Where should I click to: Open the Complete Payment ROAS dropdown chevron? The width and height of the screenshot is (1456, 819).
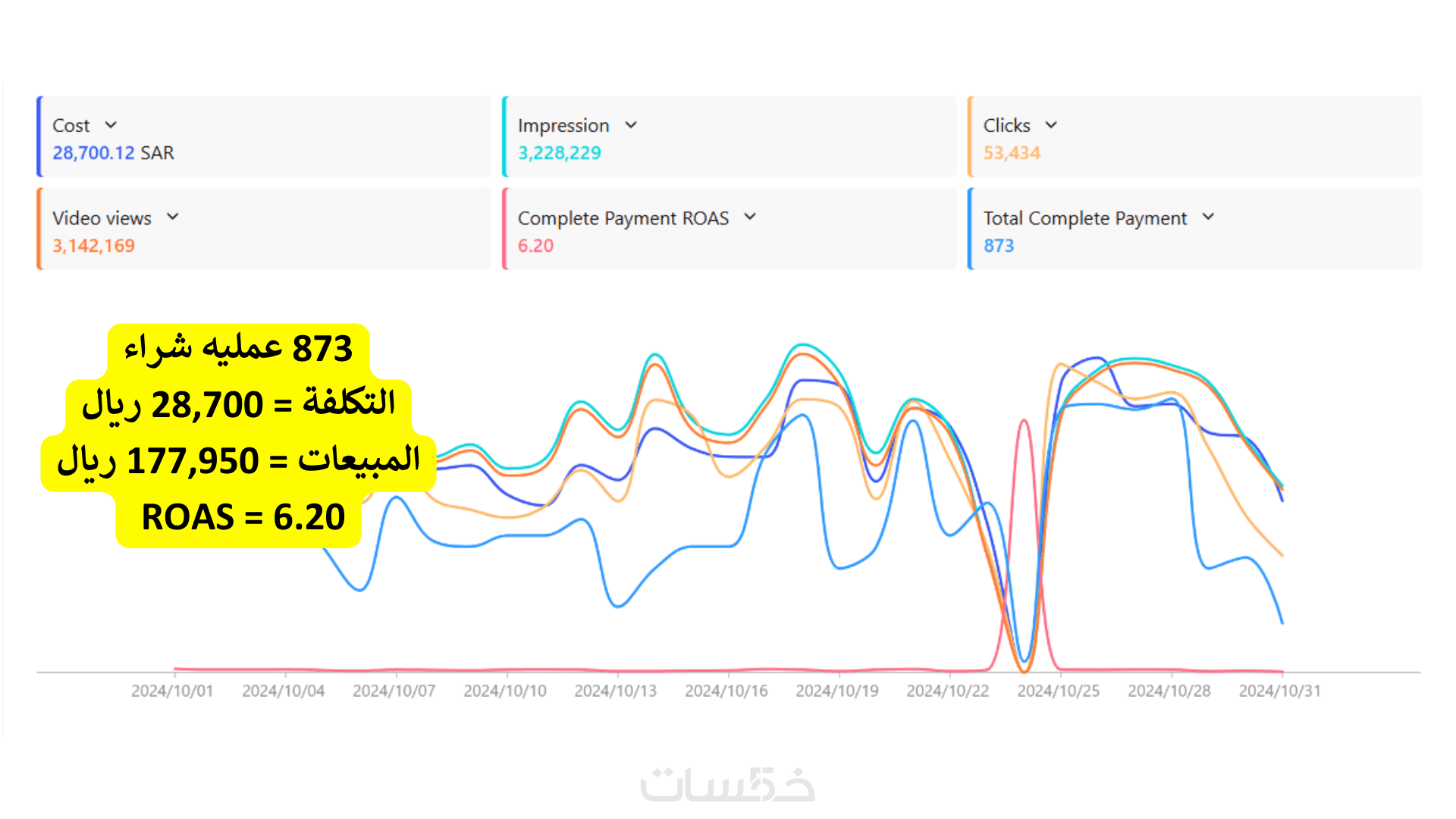click(750, 218)
